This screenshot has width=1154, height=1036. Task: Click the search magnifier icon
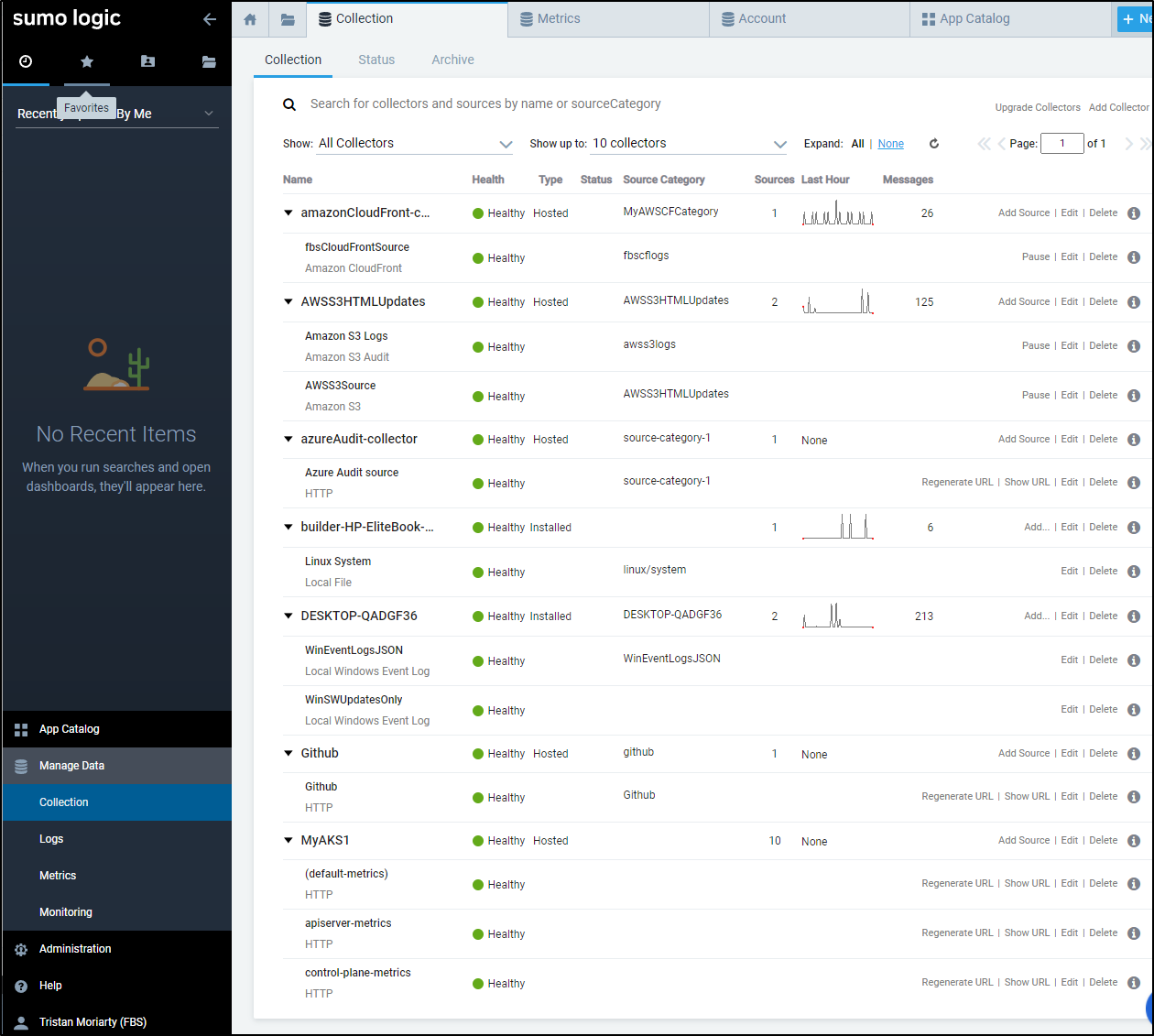[289, 104]
